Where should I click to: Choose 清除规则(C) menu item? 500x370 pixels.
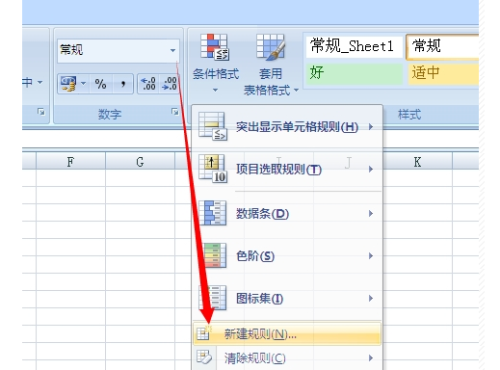287,358
